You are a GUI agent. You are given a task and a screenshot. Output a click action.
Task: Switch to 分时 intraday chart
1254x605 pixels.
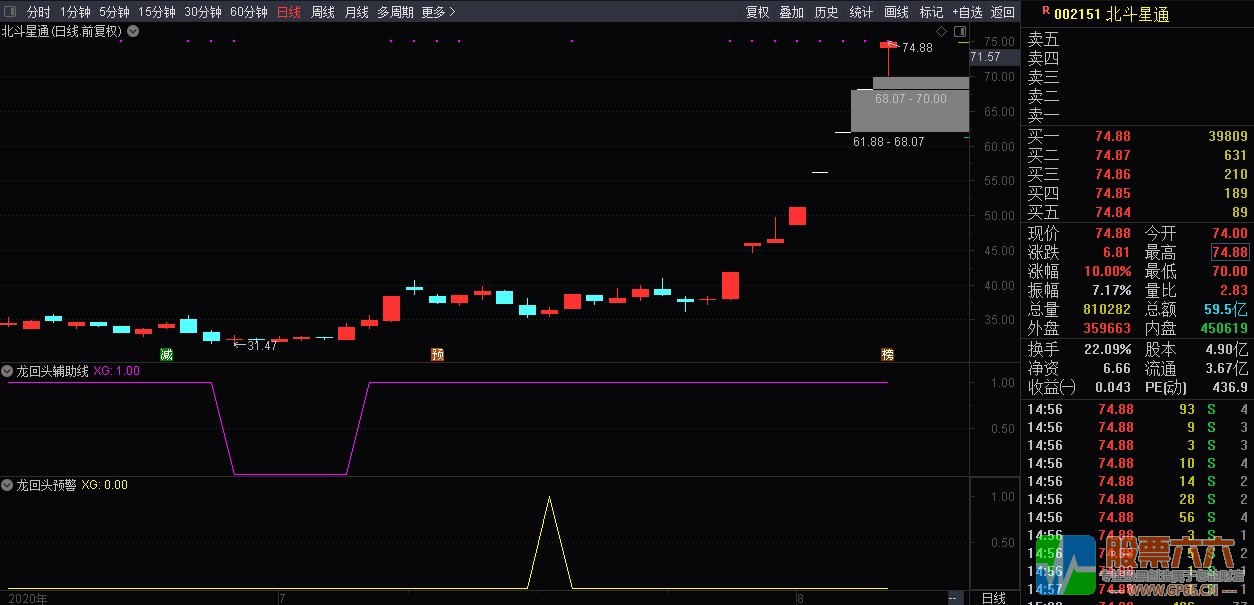click(x=38, y=12)
